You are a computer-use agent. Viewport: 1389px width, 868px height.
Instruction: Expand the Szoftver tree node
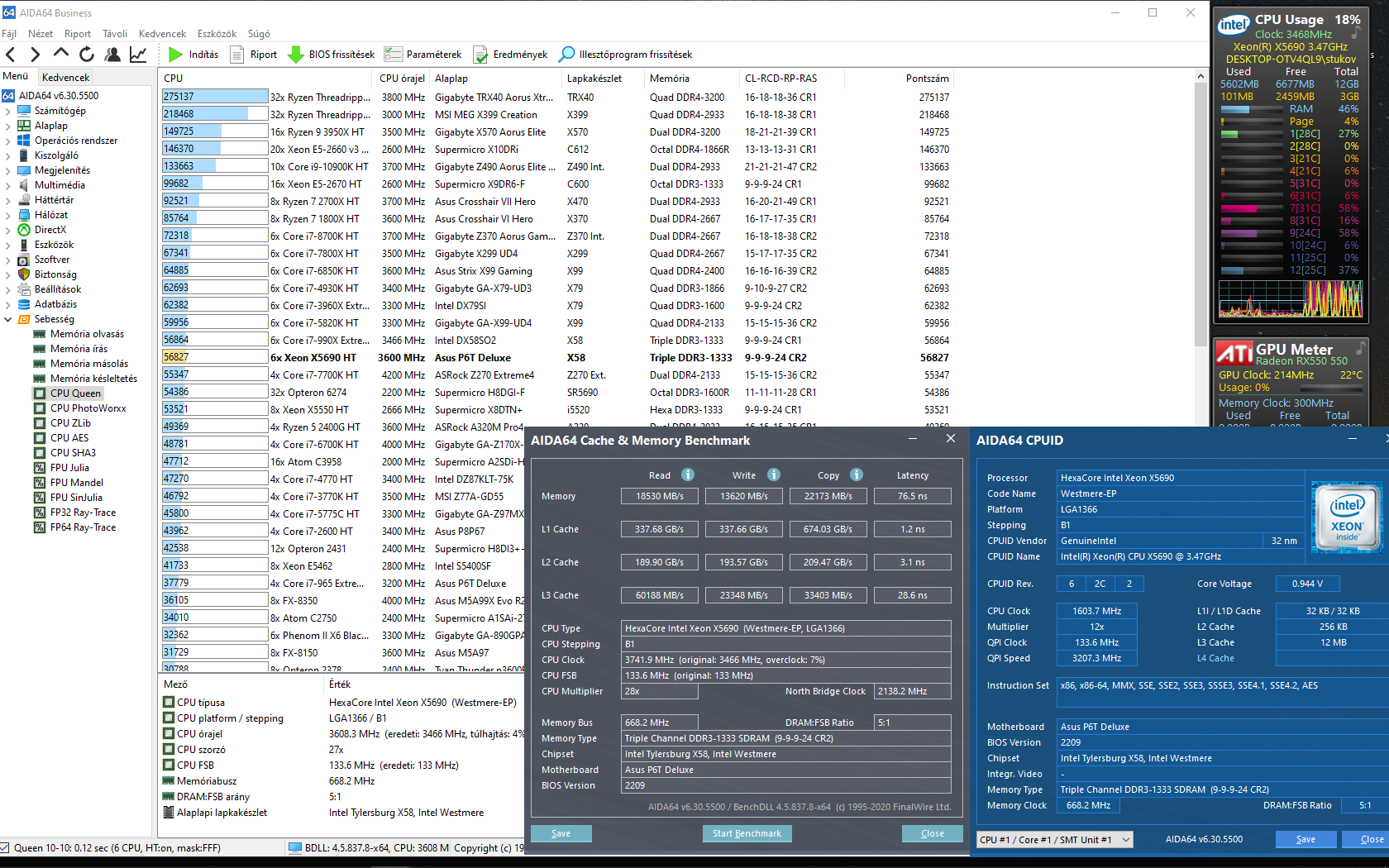[x=8, y=260]
